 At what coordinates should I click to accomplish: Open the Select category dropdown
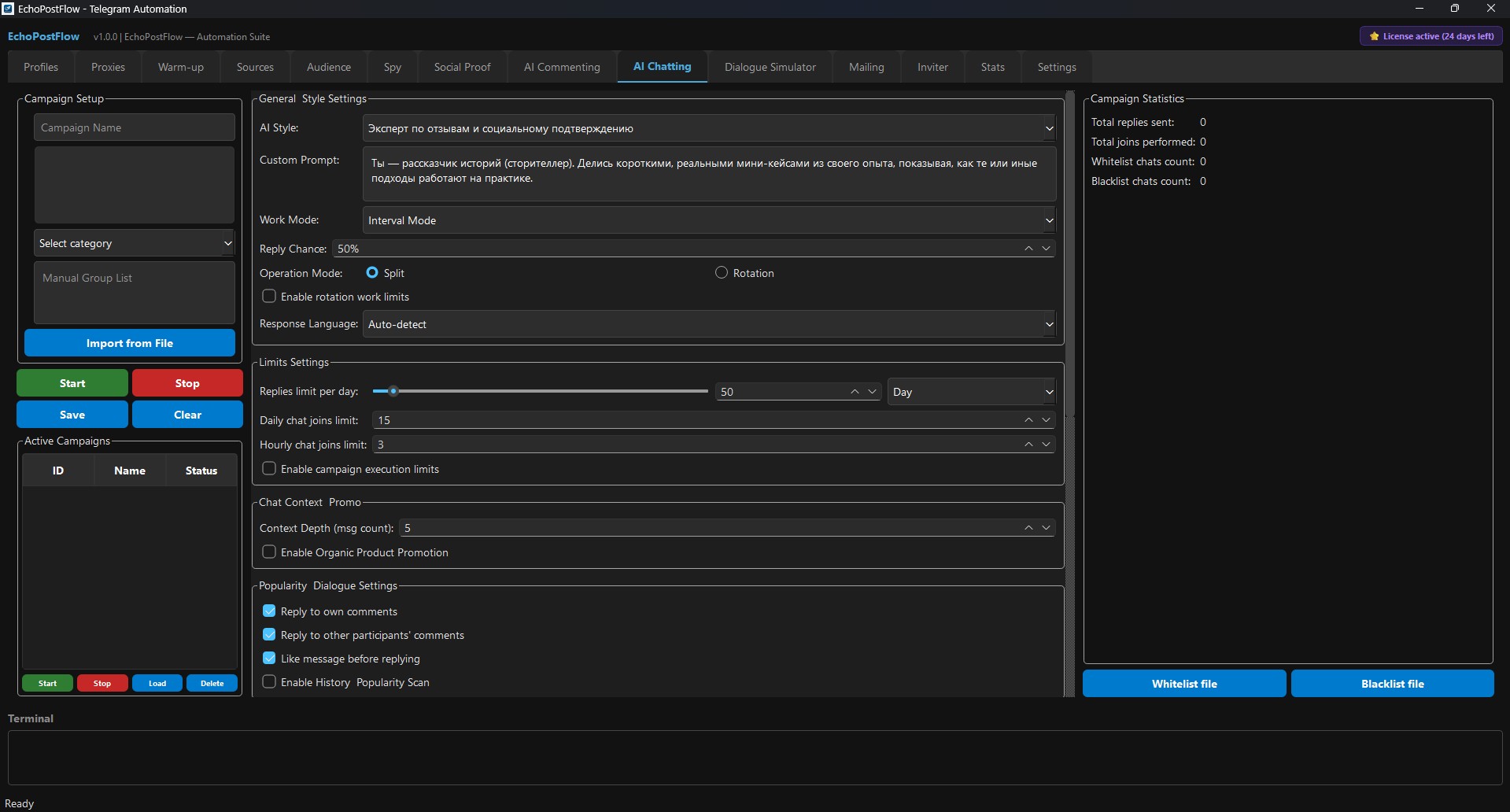[135, 243]
